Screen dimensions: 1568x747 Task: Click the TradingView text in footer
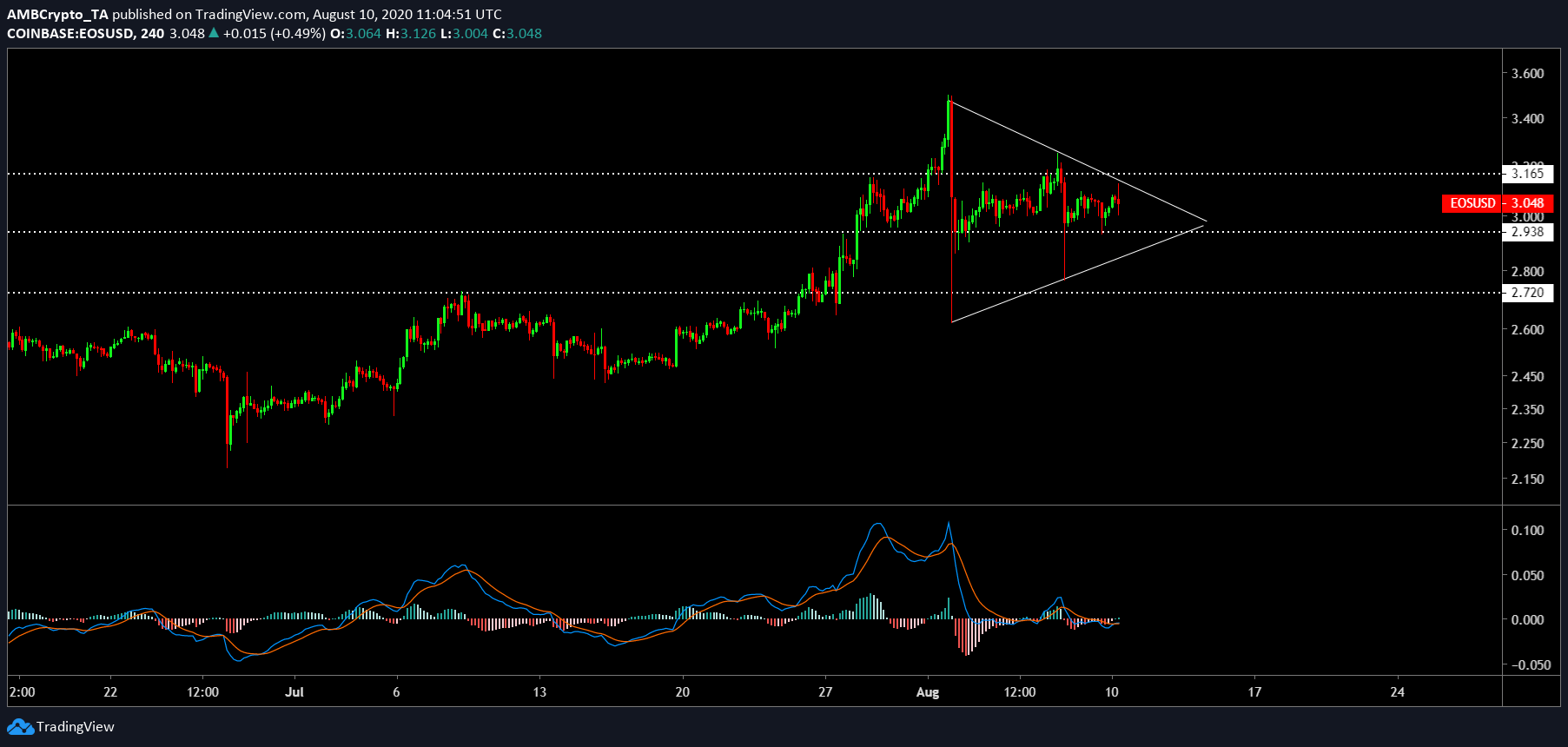[x=76, y=727]
